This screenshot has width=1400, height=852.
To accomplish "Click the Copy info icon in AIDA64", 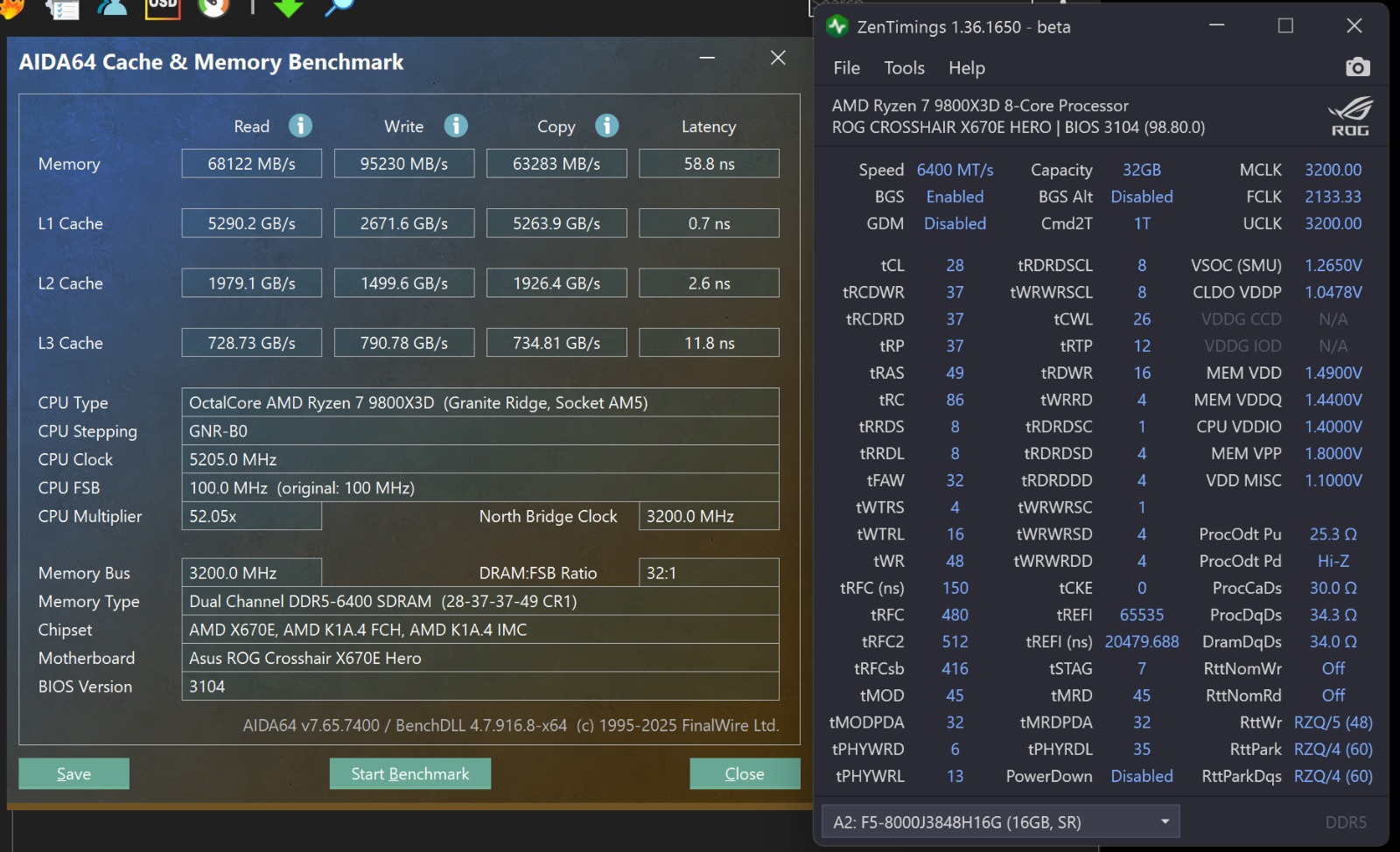I will click(607, 126).
